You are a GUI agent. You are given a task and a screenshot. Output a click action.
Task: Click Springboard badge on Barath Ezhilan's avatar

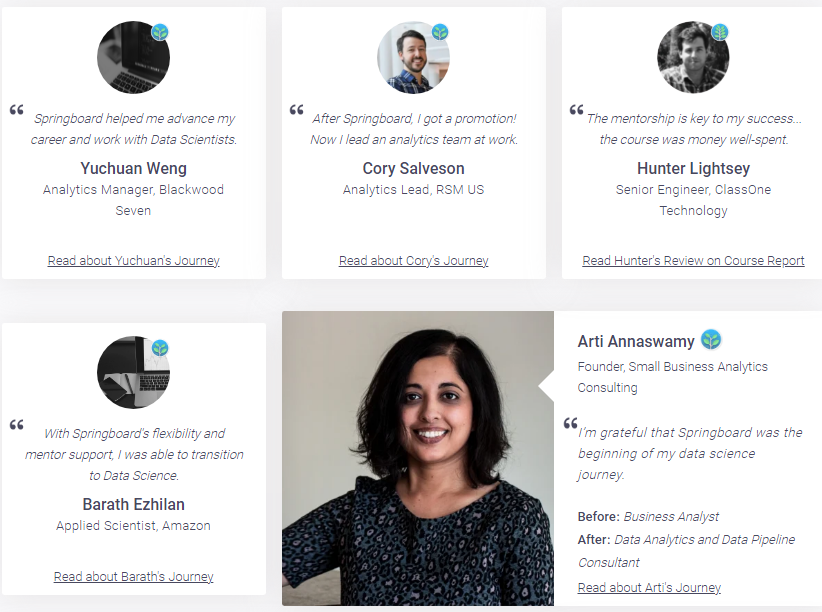click(160, 348)
